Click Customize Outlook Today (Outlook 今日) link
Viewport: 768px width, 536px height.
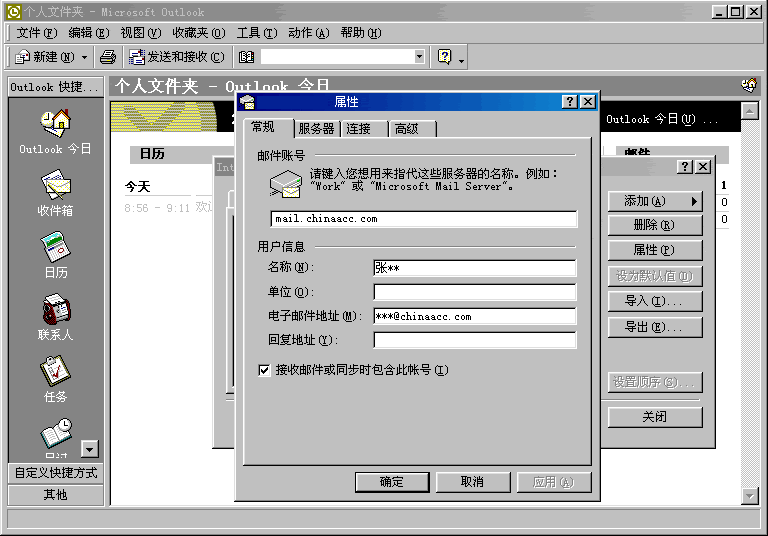pos(662,119)
